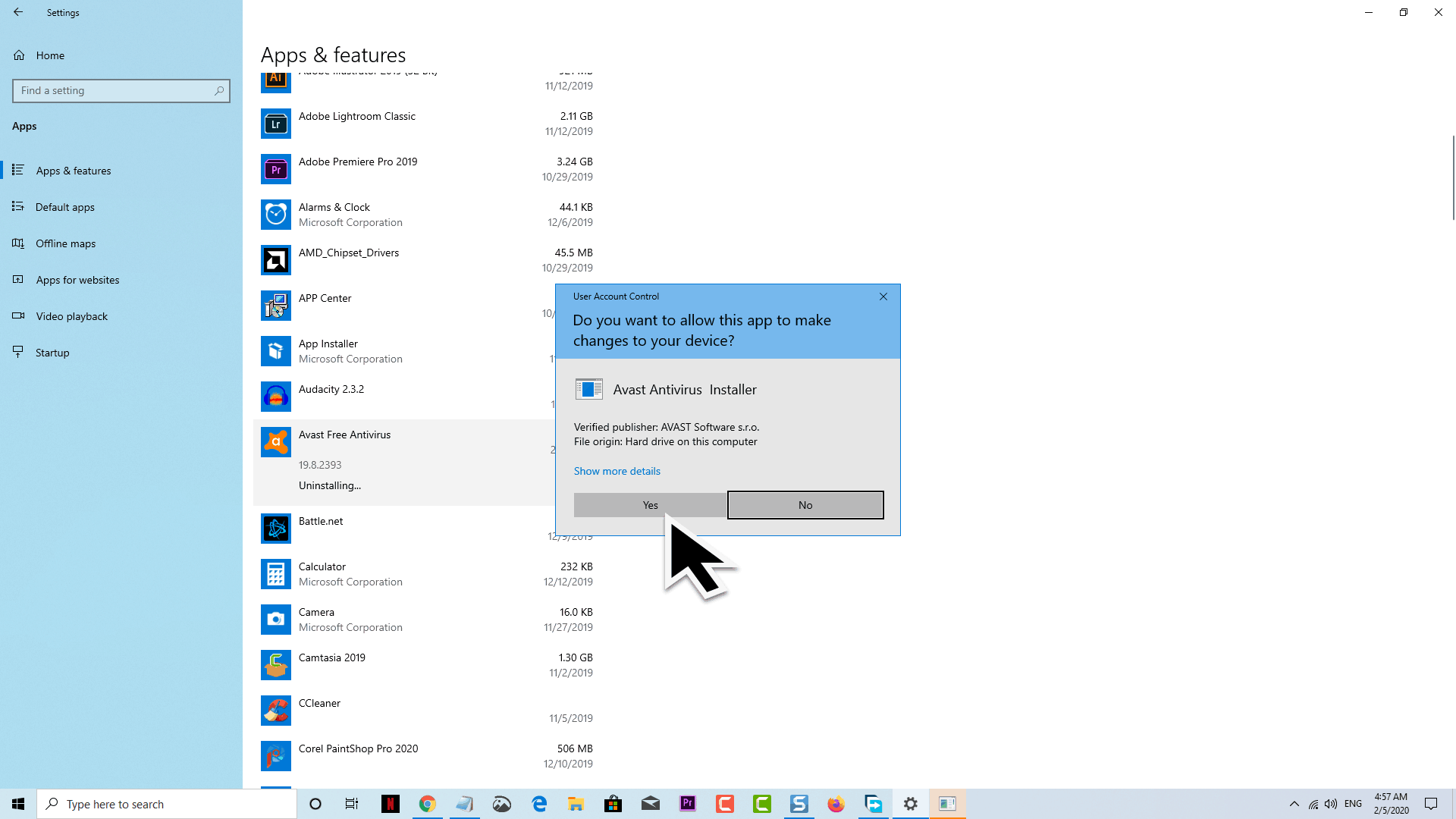
Task: Select Camtasia 2019 icon
Action: [x=276, y=665]
